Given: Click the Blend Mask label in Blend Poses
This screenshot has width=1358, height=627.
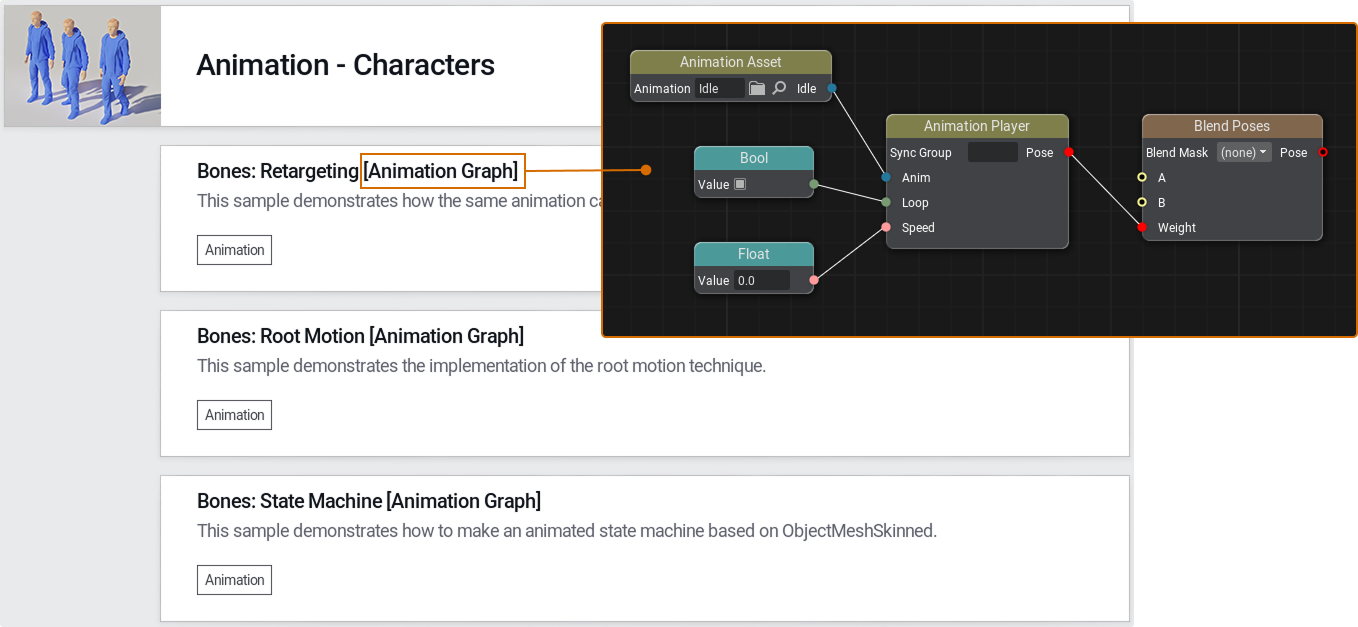Looking at the screenshot, I should [1177, 153].
